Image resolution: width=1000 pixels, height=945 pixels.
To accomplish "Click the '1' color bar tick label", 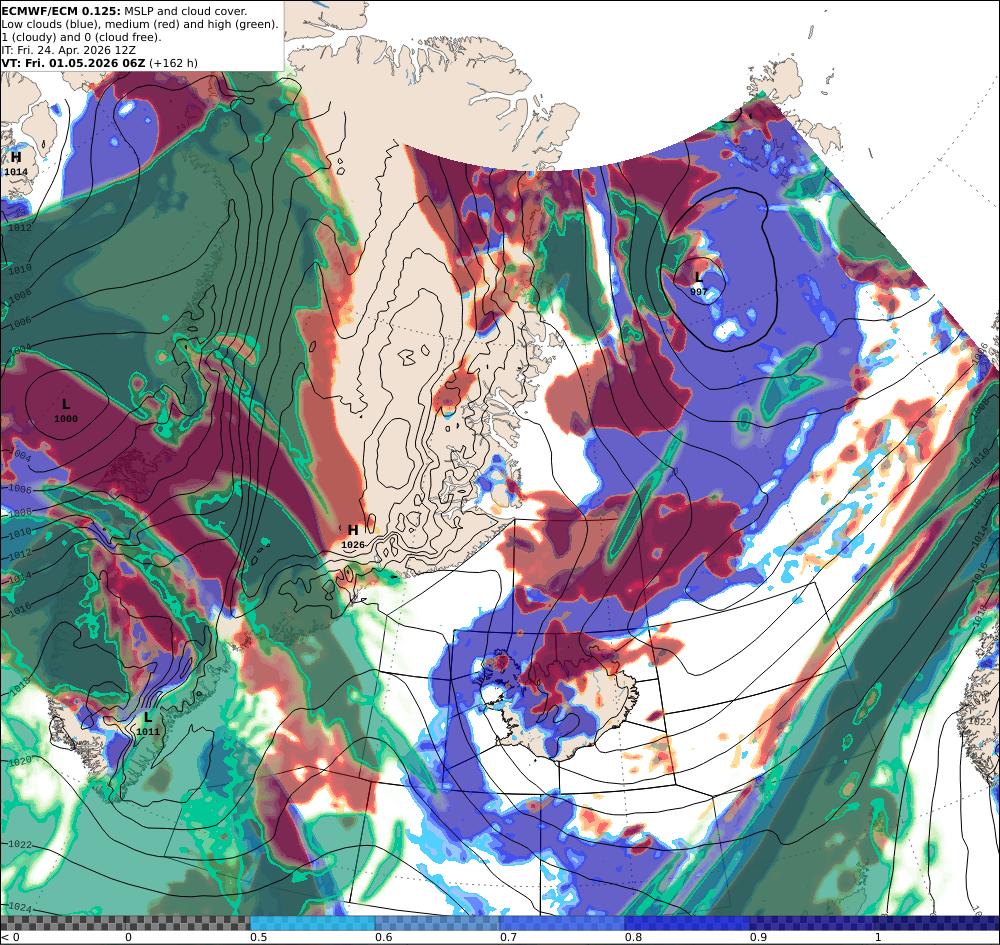I will pyautogui.click(x=878, y=937).
